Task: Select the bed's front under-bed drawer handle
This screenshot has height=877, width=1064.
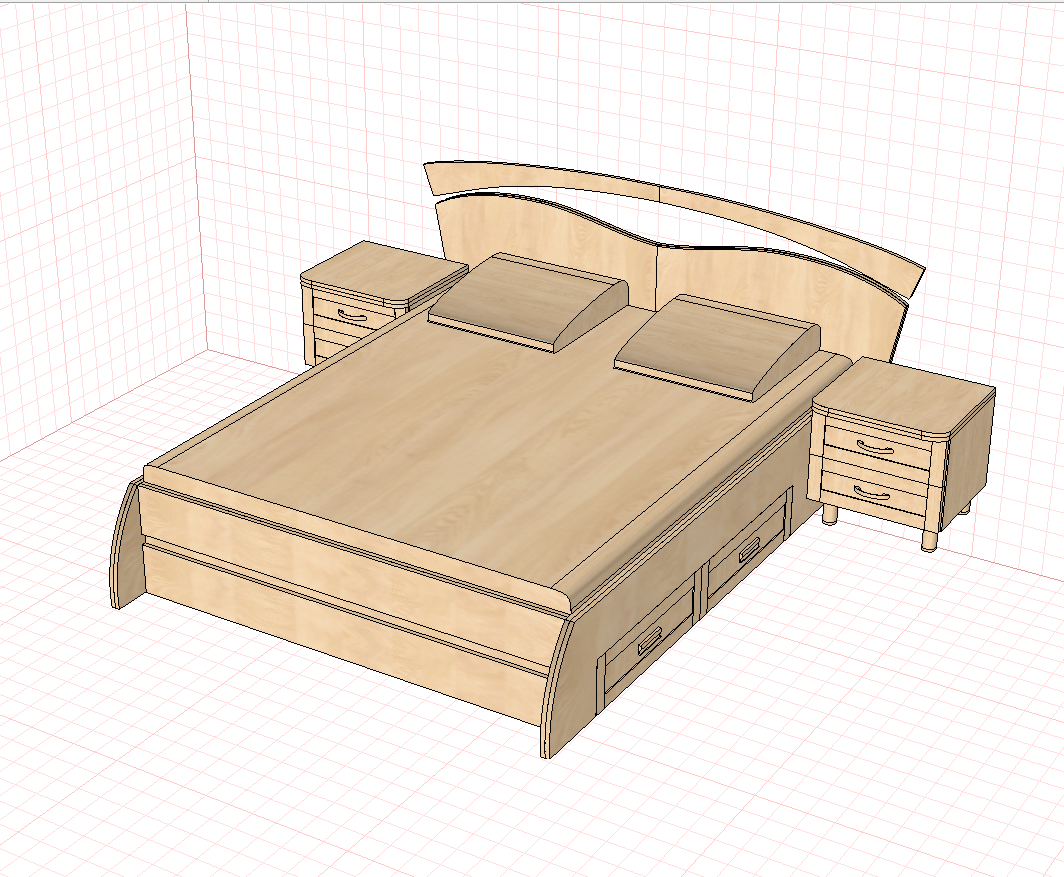Action: tap(649, 640)
